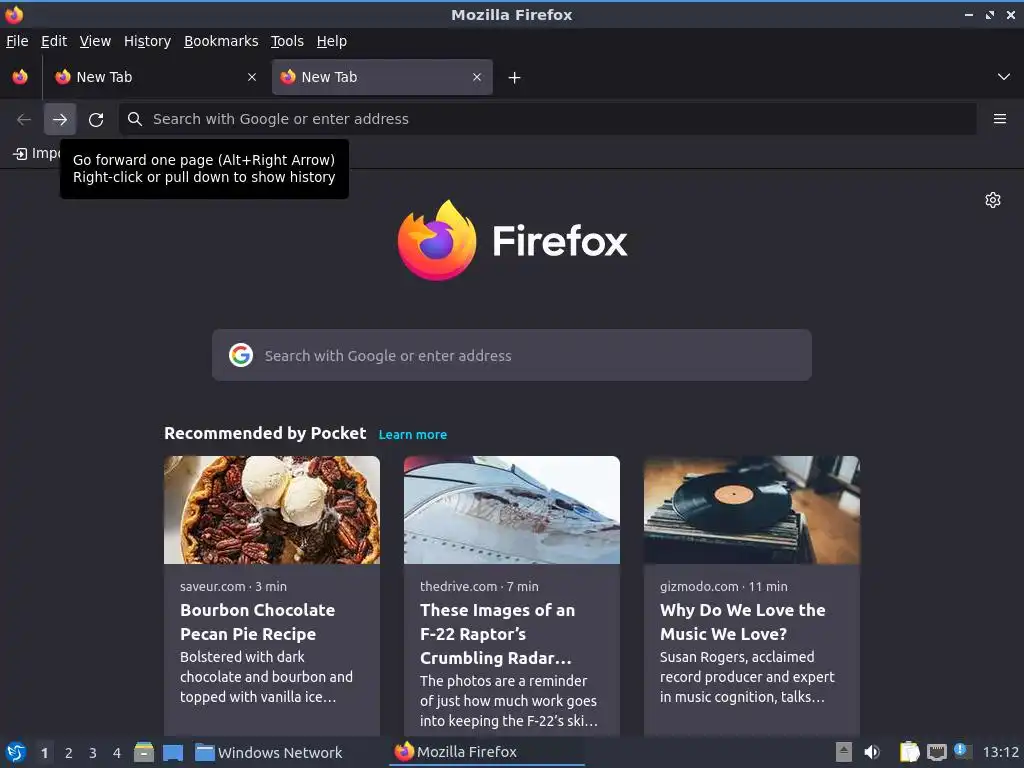The image size is (1024, 768).
Task: Open the Bookmarks menu
Action: [x=221, y=41]
